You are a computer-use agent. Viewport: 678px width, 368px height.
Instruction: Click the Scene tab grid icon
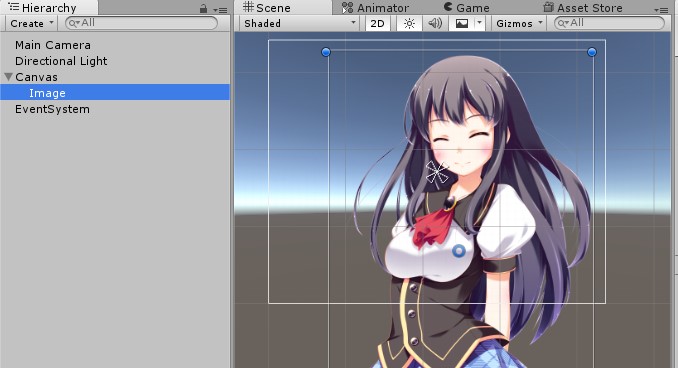click(x=248, y=6)
